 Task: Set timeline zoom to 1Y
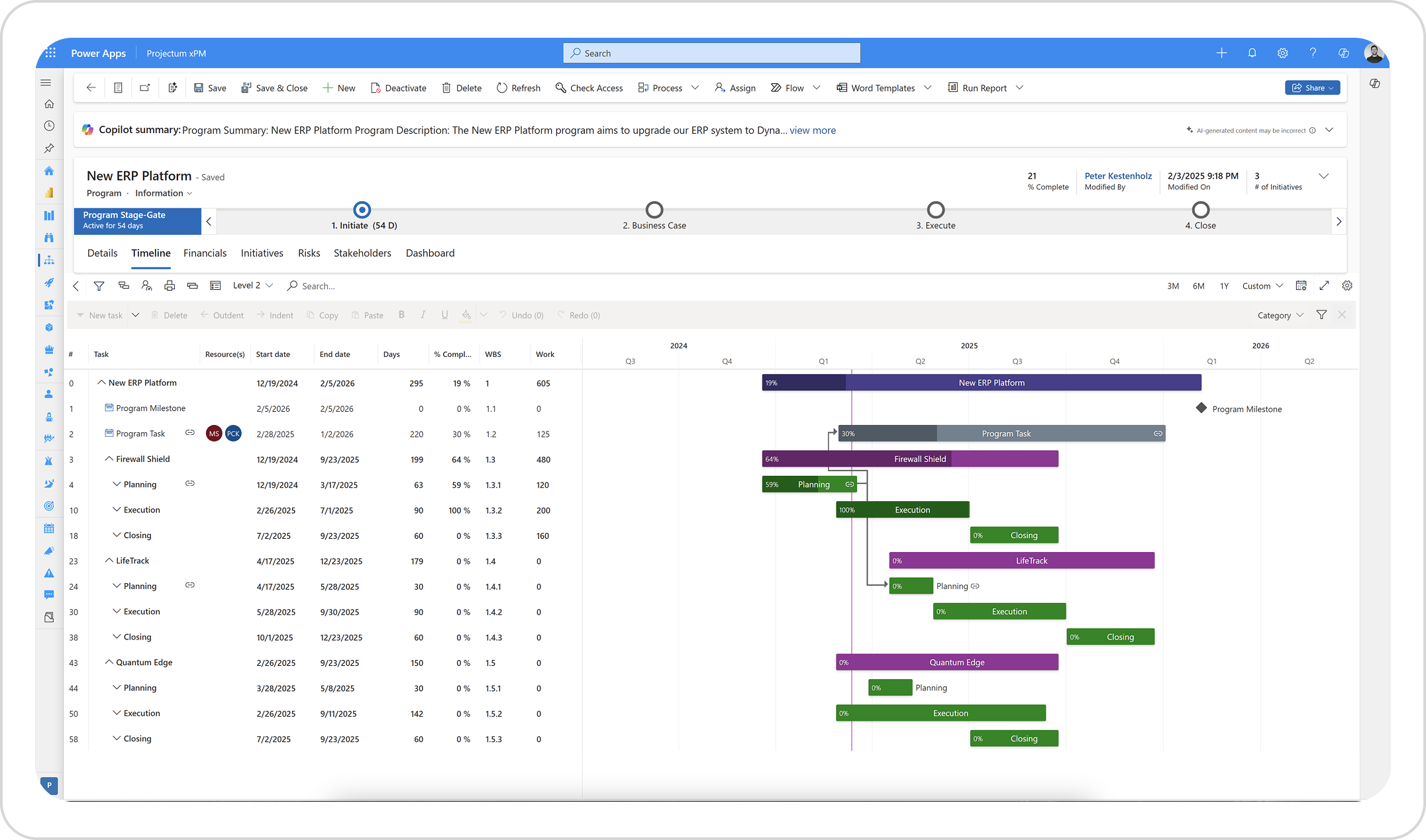(1224, 286)
